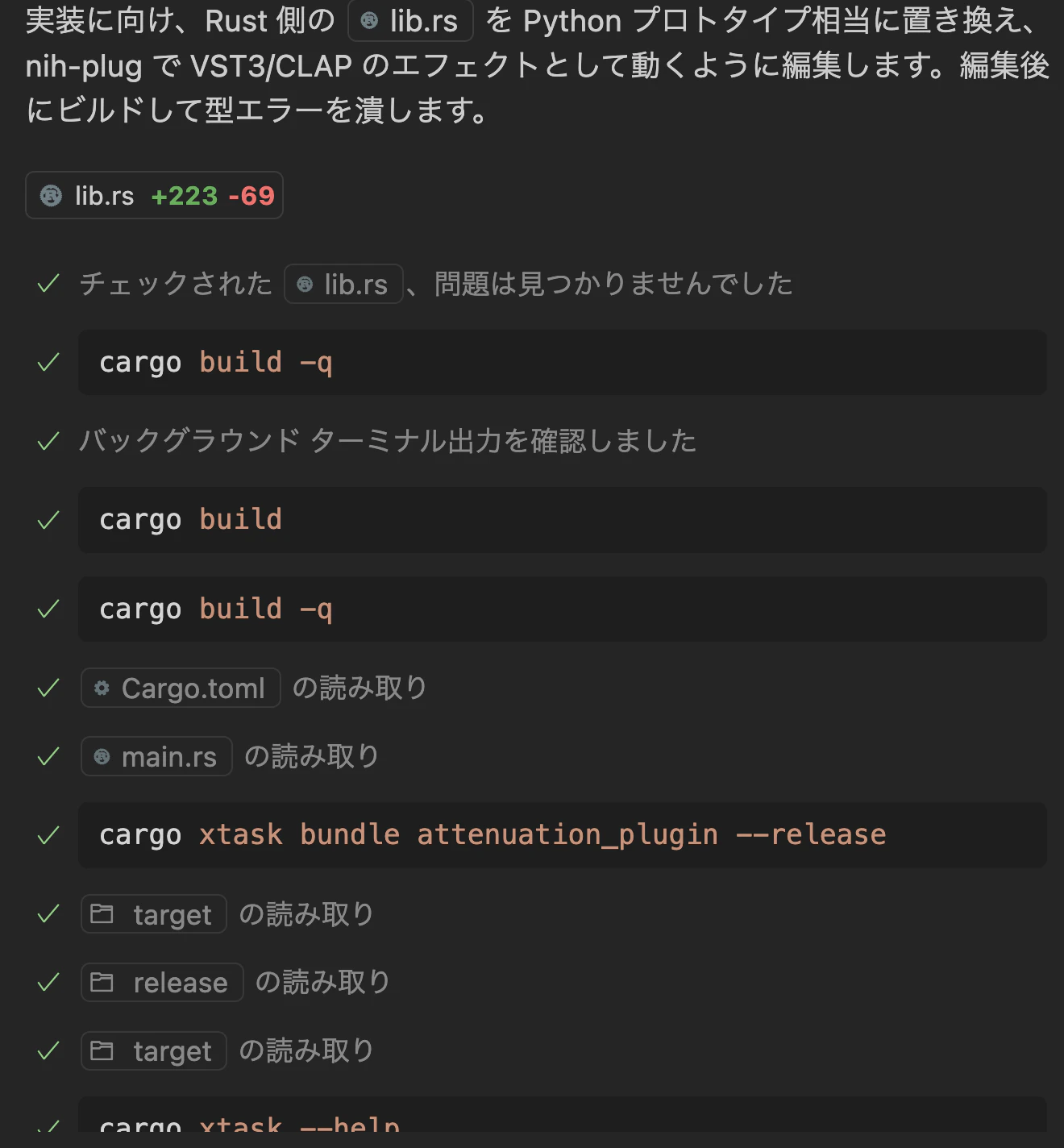
Task: Select the gear icon beside Cargo.toml
Action: pos(102,688)
